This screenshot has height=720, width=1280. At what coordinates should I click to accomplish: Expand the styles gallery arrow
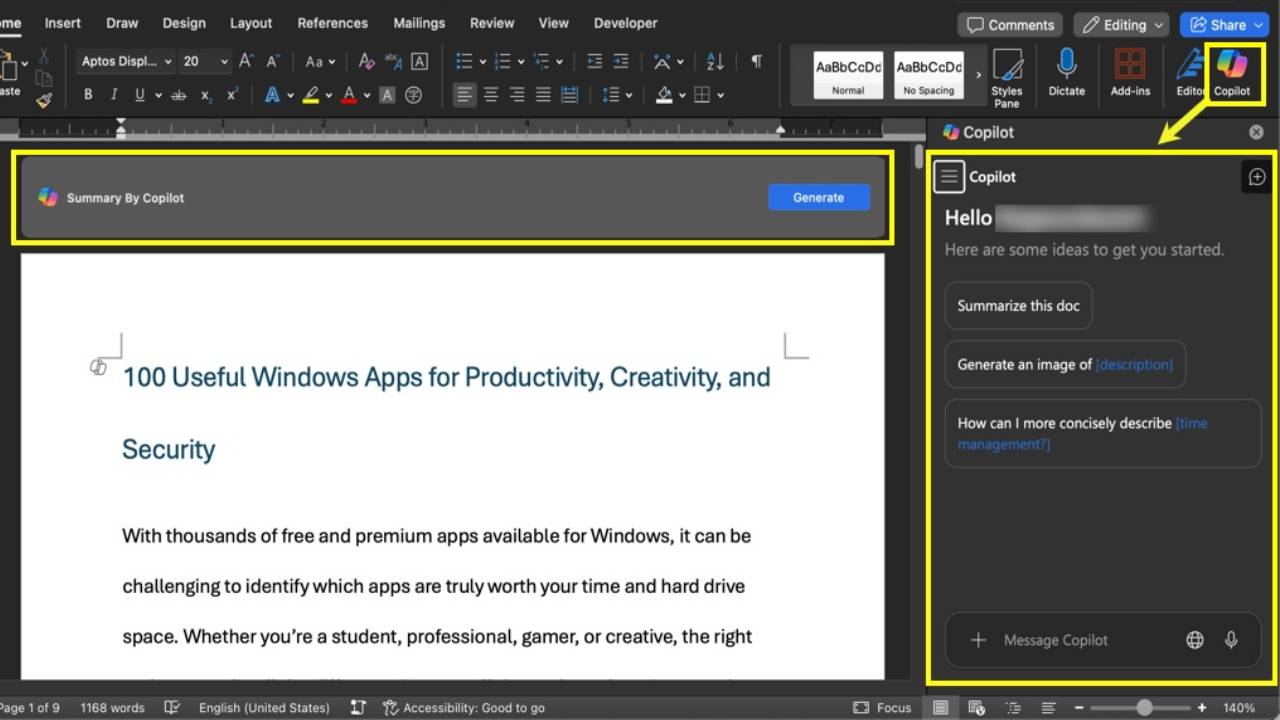coord(978,75)
